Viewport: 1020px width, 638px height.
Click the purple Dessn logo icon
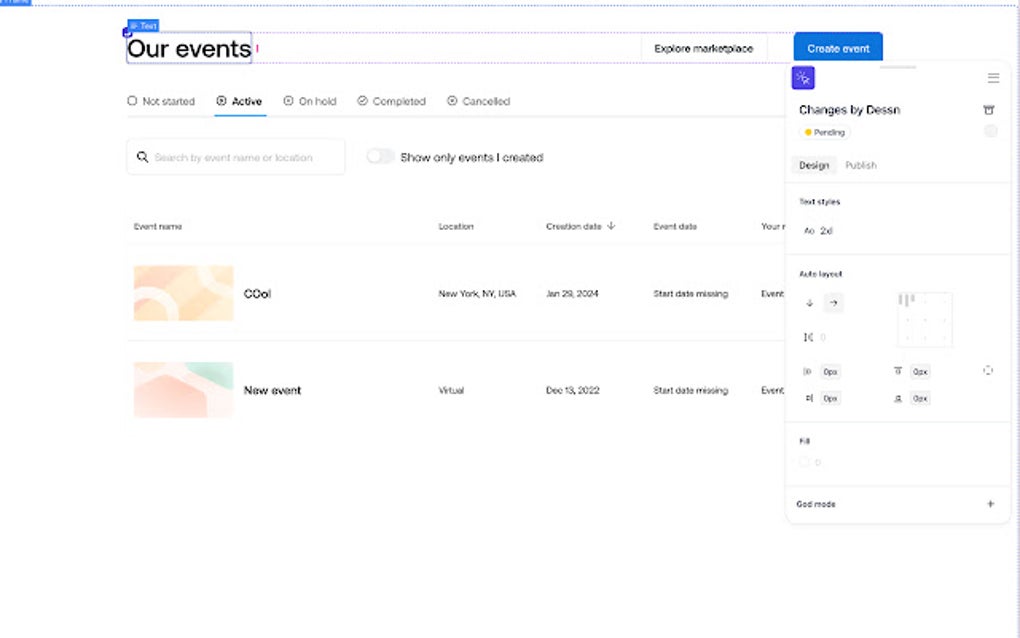pyautogui.click(x=803, y=78)
